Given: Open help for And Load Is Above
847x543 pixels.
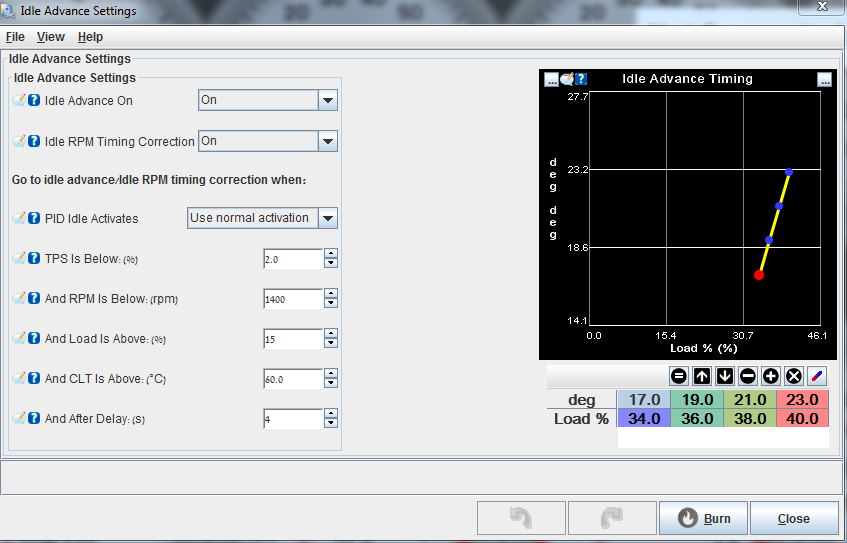Looking at the screenshot, I should [x=33, y=338].
